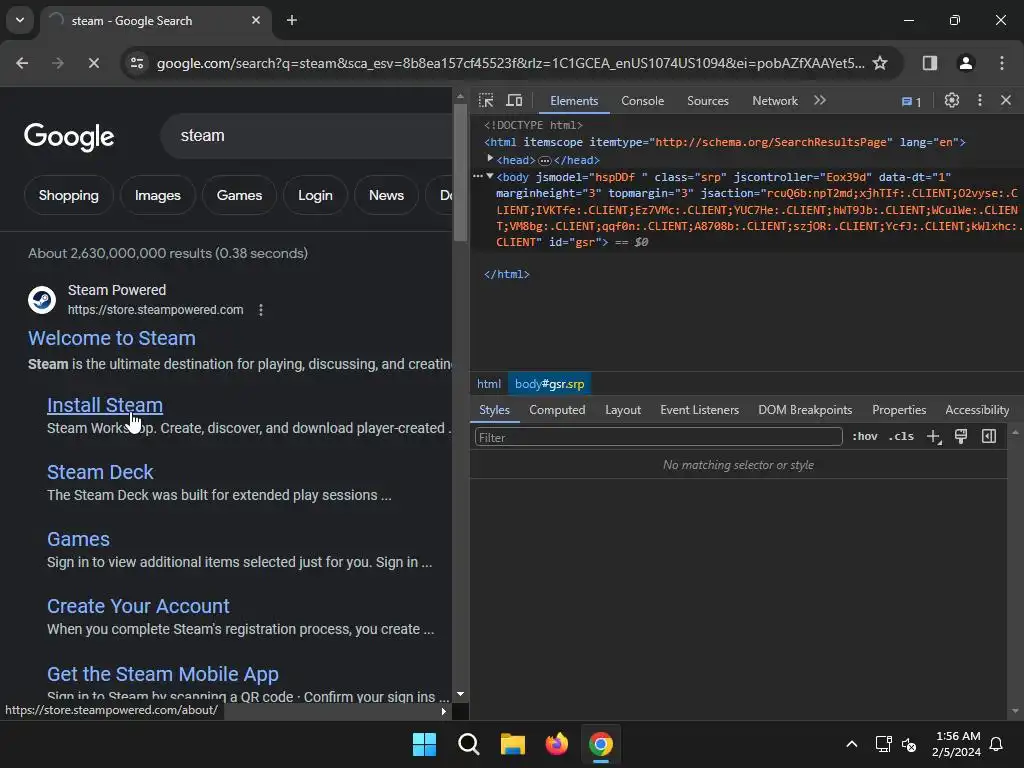
Task: Open the Create Your Account sitelink
Action: point(138,607)
